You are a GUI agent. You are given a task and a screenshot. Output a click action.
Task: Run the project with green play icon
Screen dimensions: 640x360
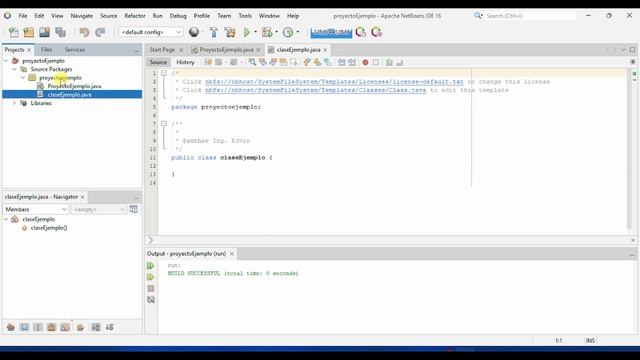(247, 32)
